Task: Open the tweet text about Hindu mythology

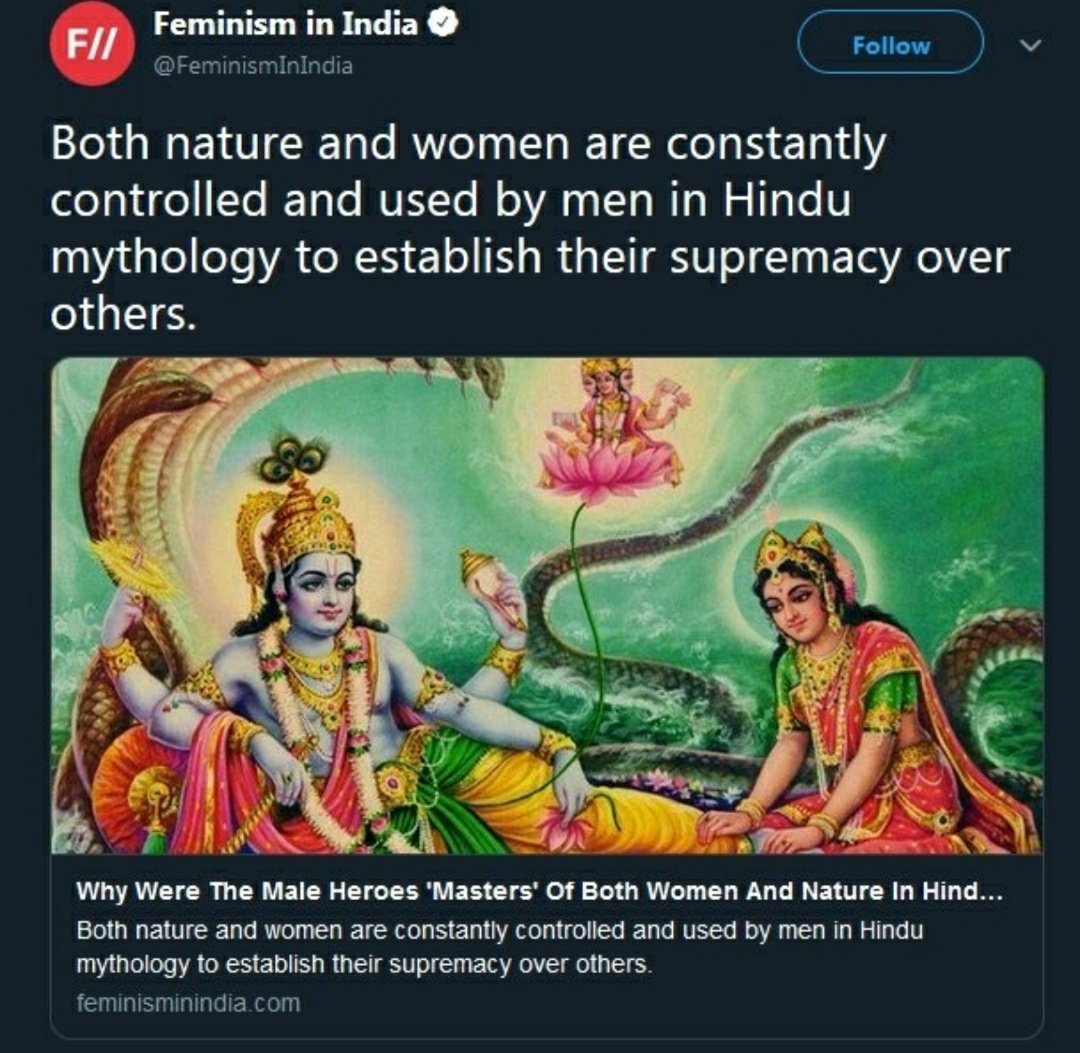Action: (x=530, y=228)
